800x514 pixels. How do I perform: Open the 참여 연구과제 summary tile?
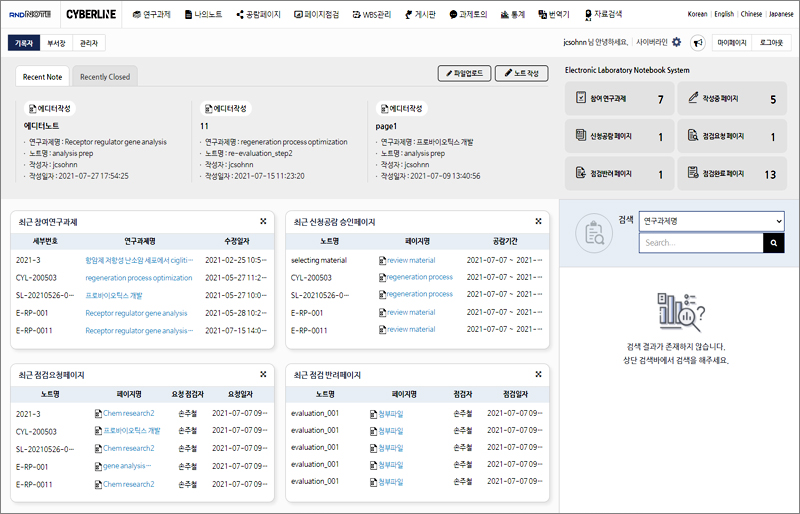(617, 99)
